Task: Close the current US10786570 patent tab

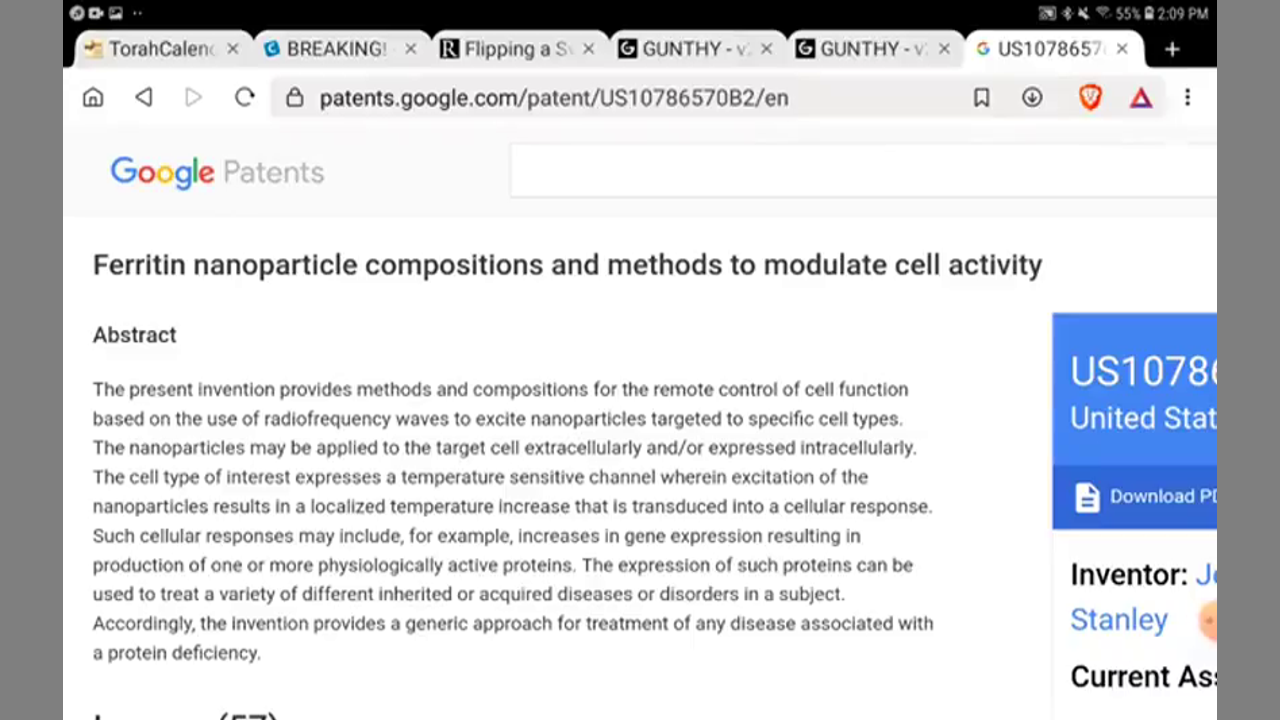Action: pos(1122,49)
